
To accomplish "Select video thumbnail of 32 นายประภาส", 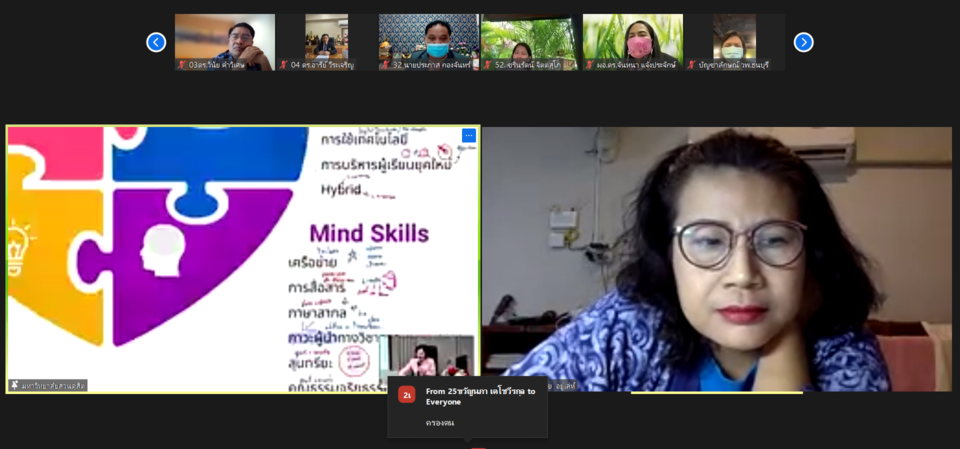I will coord(429,42).
